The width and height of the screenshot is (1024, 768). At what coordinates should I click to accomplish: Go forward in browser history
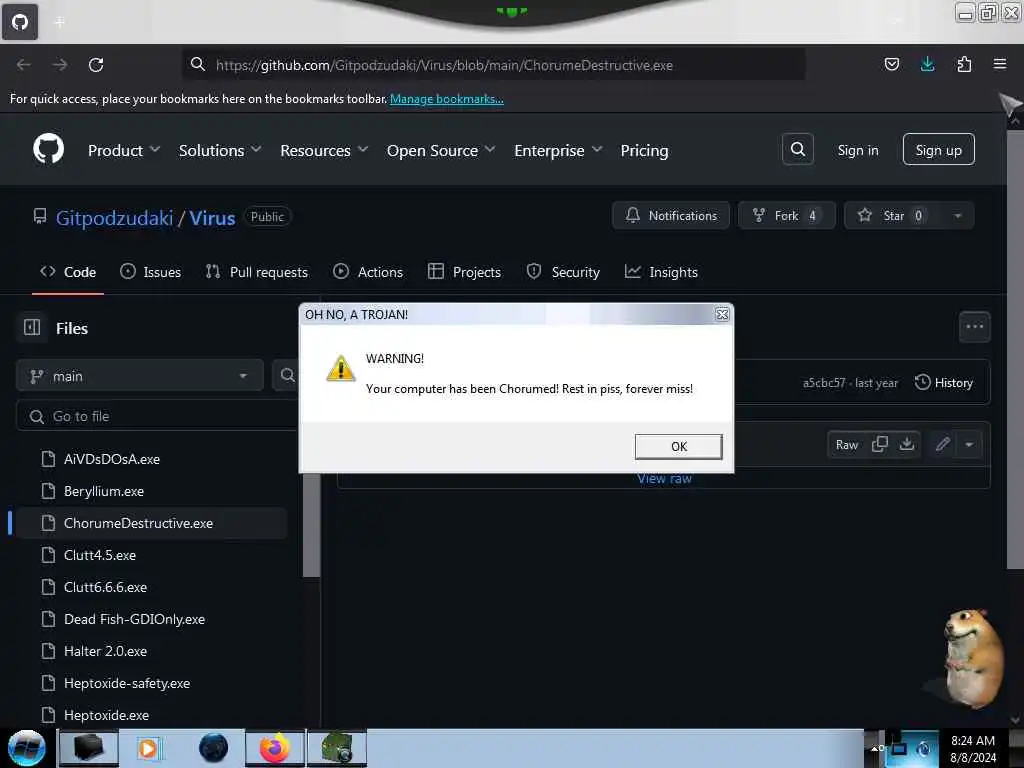[59, 65]
